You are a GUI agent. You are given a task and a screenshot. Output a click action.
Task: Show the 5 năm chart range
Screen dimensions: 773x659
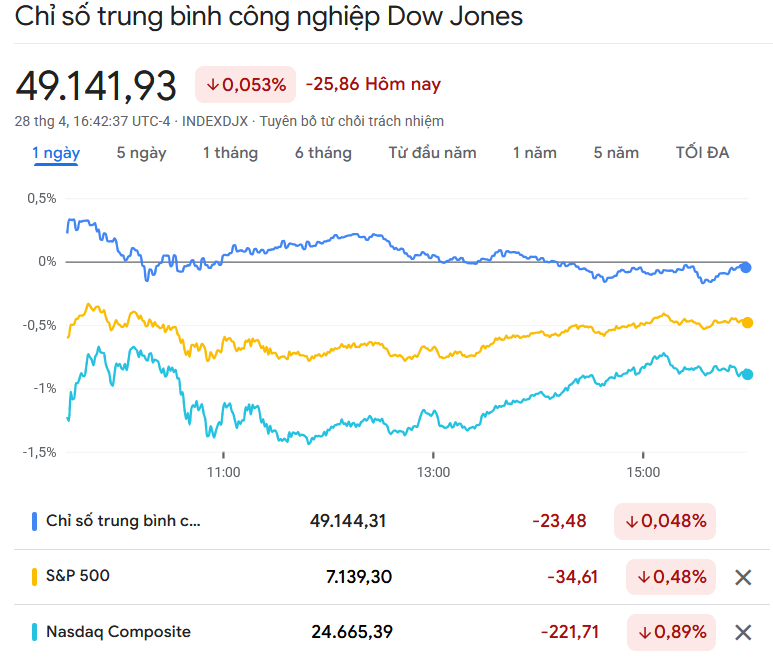click(x=615, y=153)
